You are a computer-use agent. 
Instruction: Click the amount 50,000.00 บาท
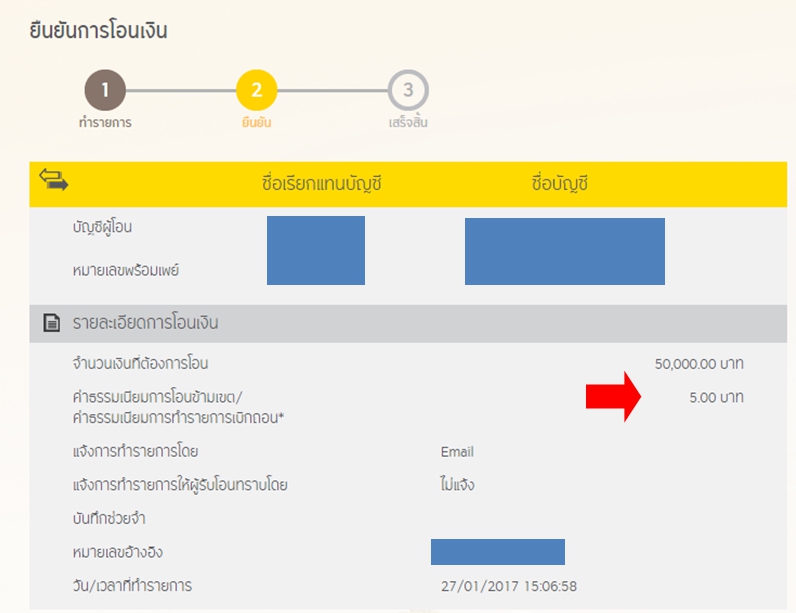(x=699, y=364)
